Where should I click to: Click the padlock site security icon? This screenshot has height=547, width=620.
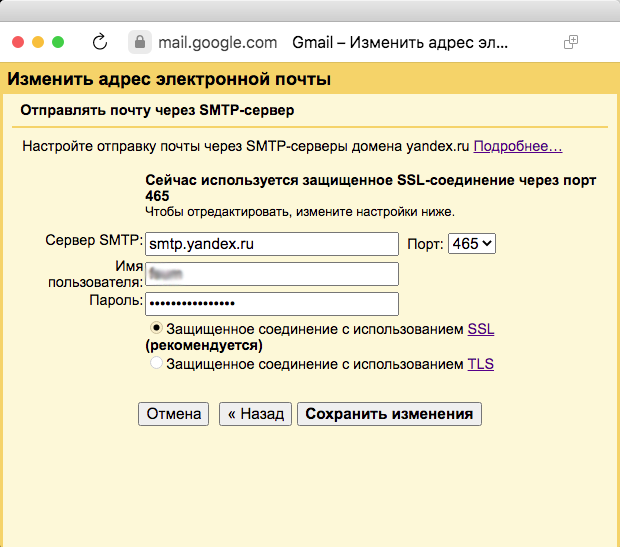(139, 43)
